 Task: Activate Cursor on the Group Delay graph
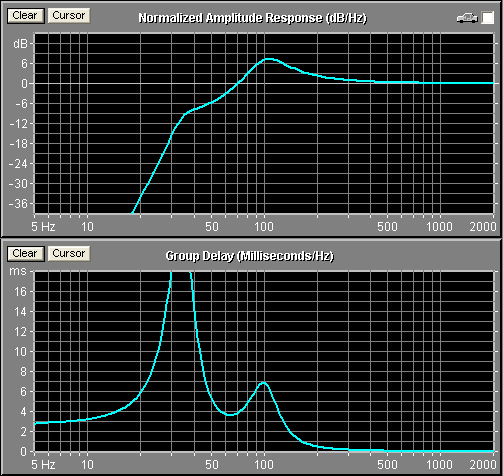[x=69, y=254]
